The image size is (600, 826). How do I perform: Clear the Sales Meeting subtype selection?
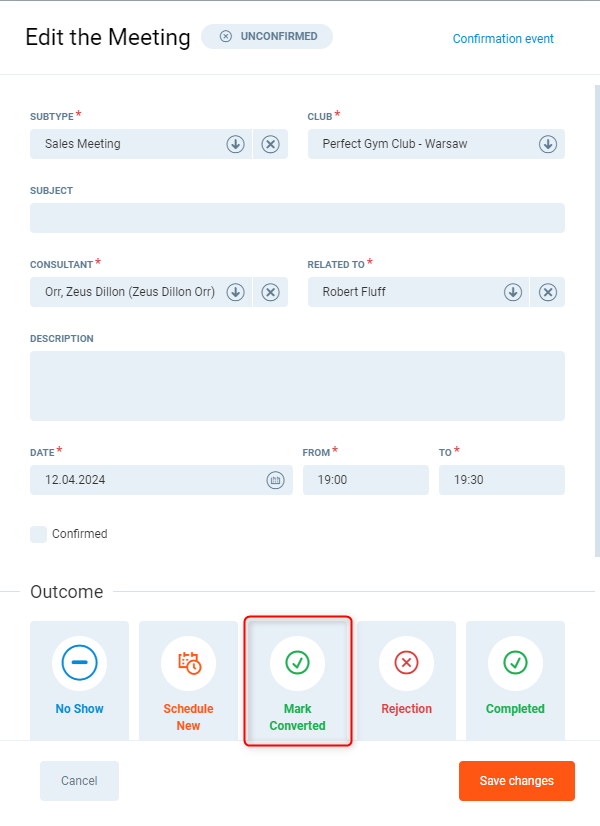tap(270, 144)
